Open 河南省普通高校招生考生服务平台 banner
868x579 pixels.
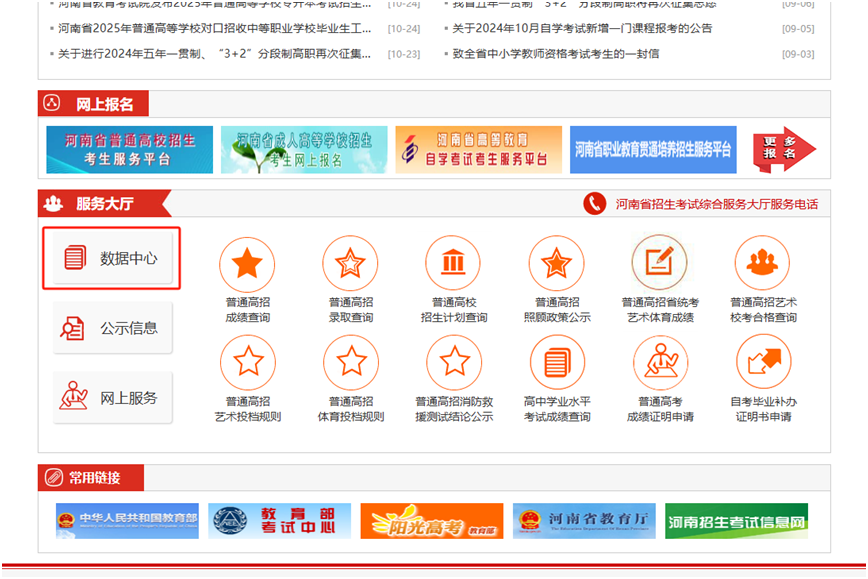pos(130,149)
